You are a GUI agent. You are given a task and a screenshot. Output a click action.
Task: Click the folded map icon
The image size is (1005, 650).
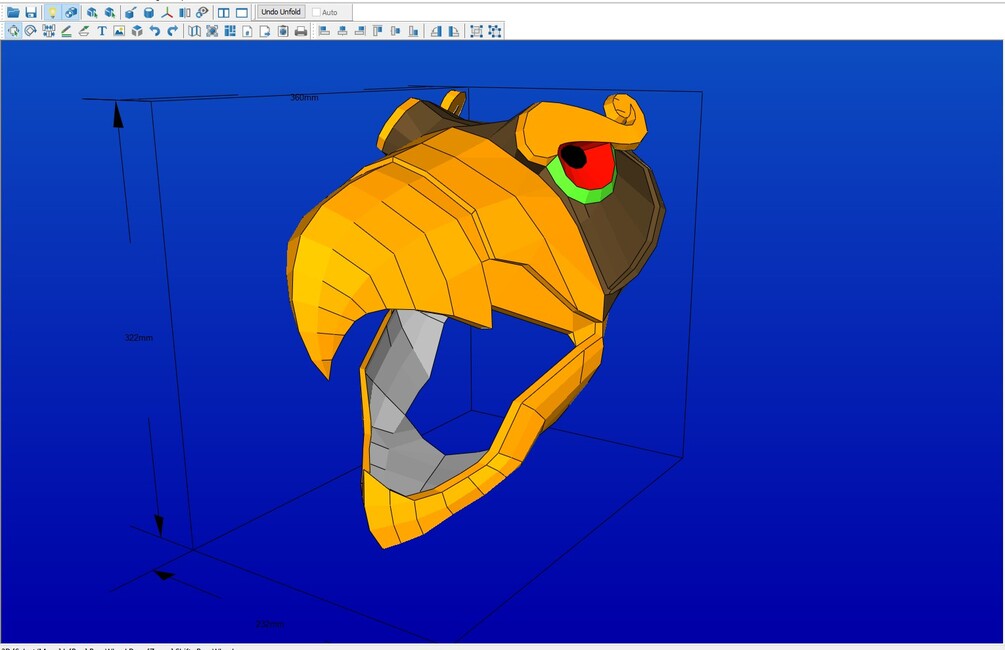coord(194,31)
